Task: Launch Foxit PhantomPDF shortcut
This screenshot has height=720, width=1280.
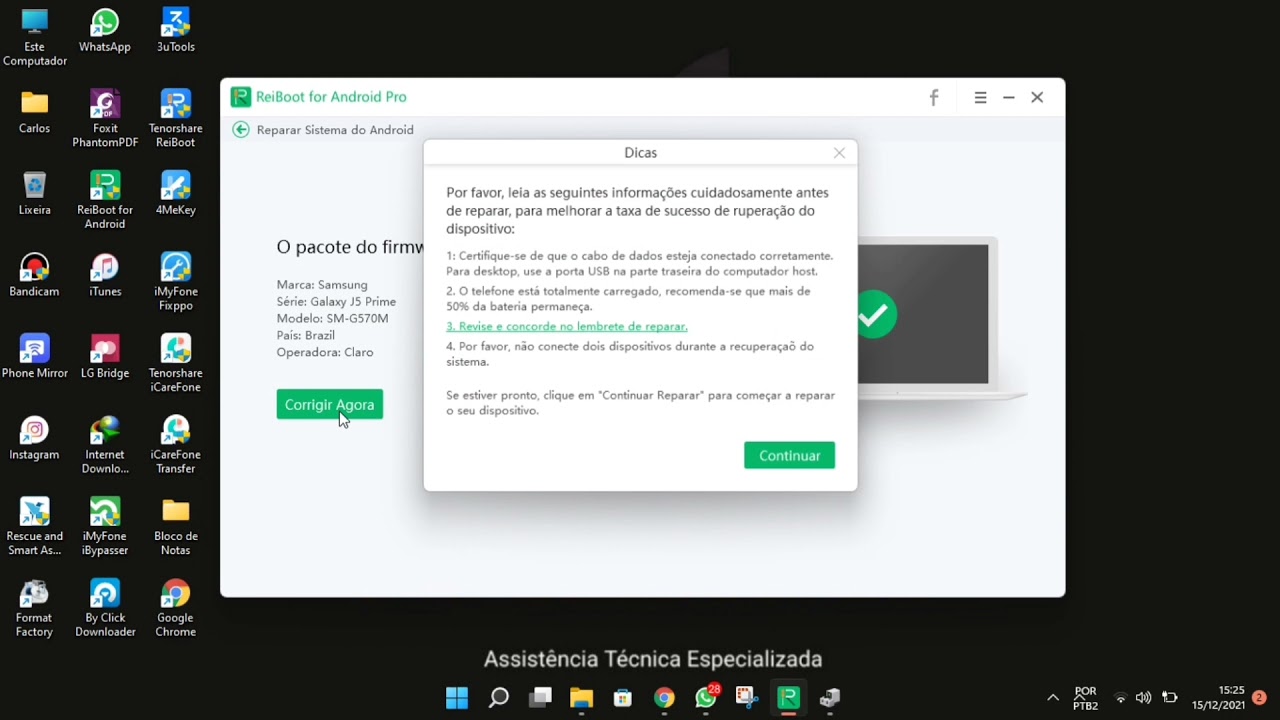Action: [x=105, y=119]
